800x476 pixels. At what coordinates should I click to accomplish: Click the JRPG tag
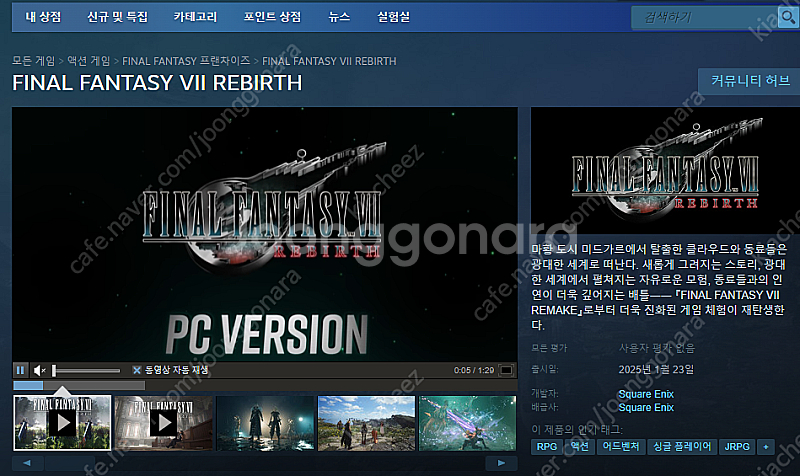737,446
